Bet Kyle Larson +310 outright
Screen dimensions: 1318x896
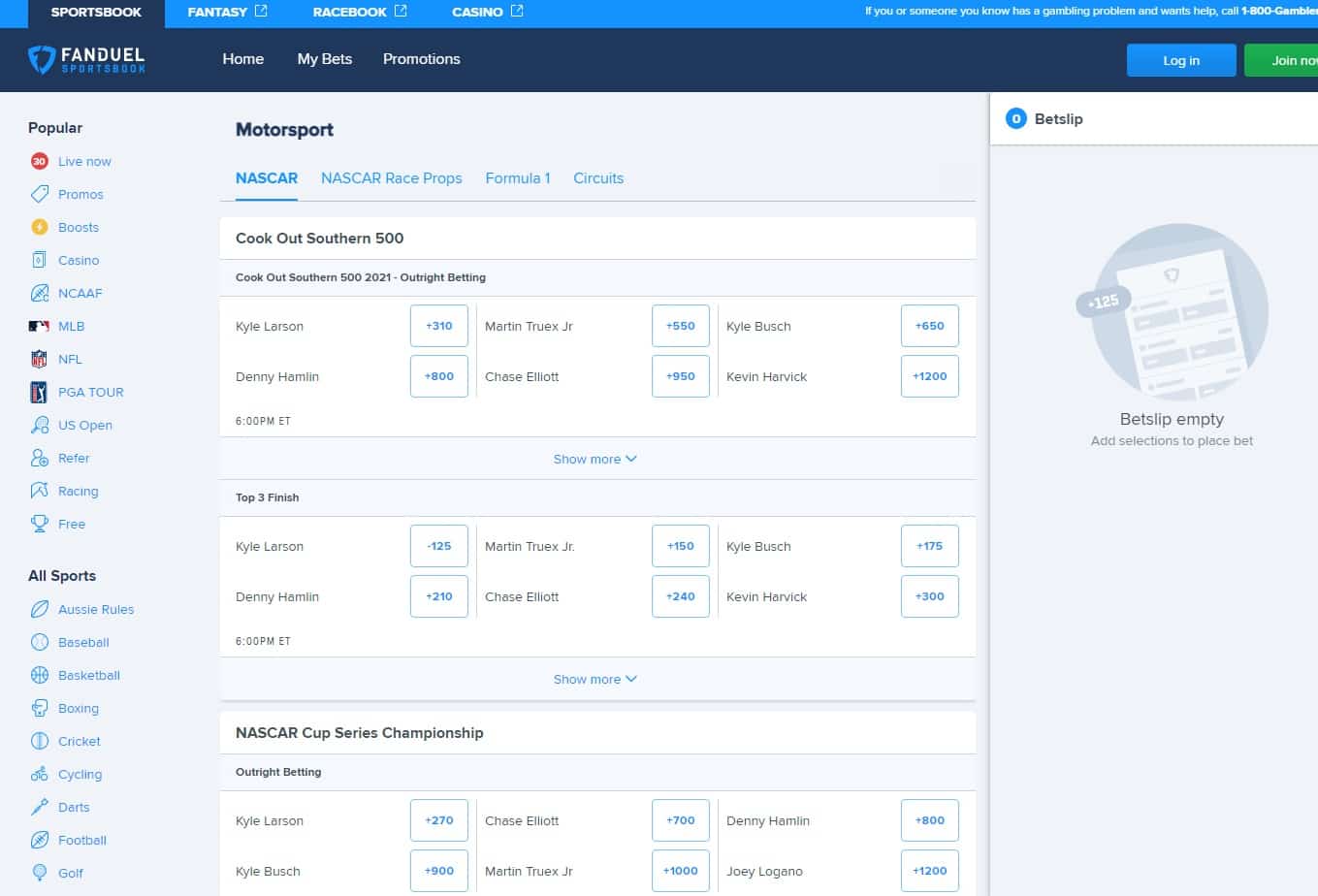pos(439,326)
